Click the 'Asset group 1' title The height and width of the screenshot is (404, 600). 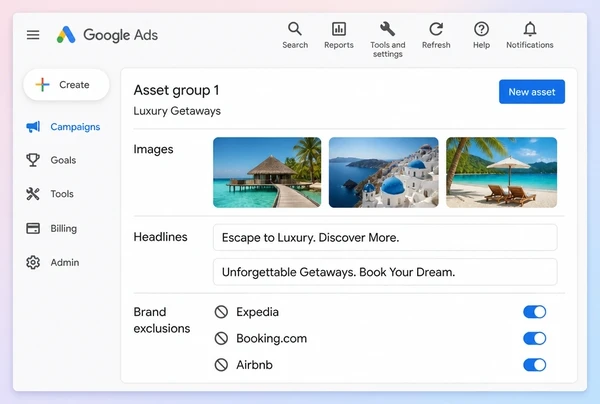click(176, 90)
